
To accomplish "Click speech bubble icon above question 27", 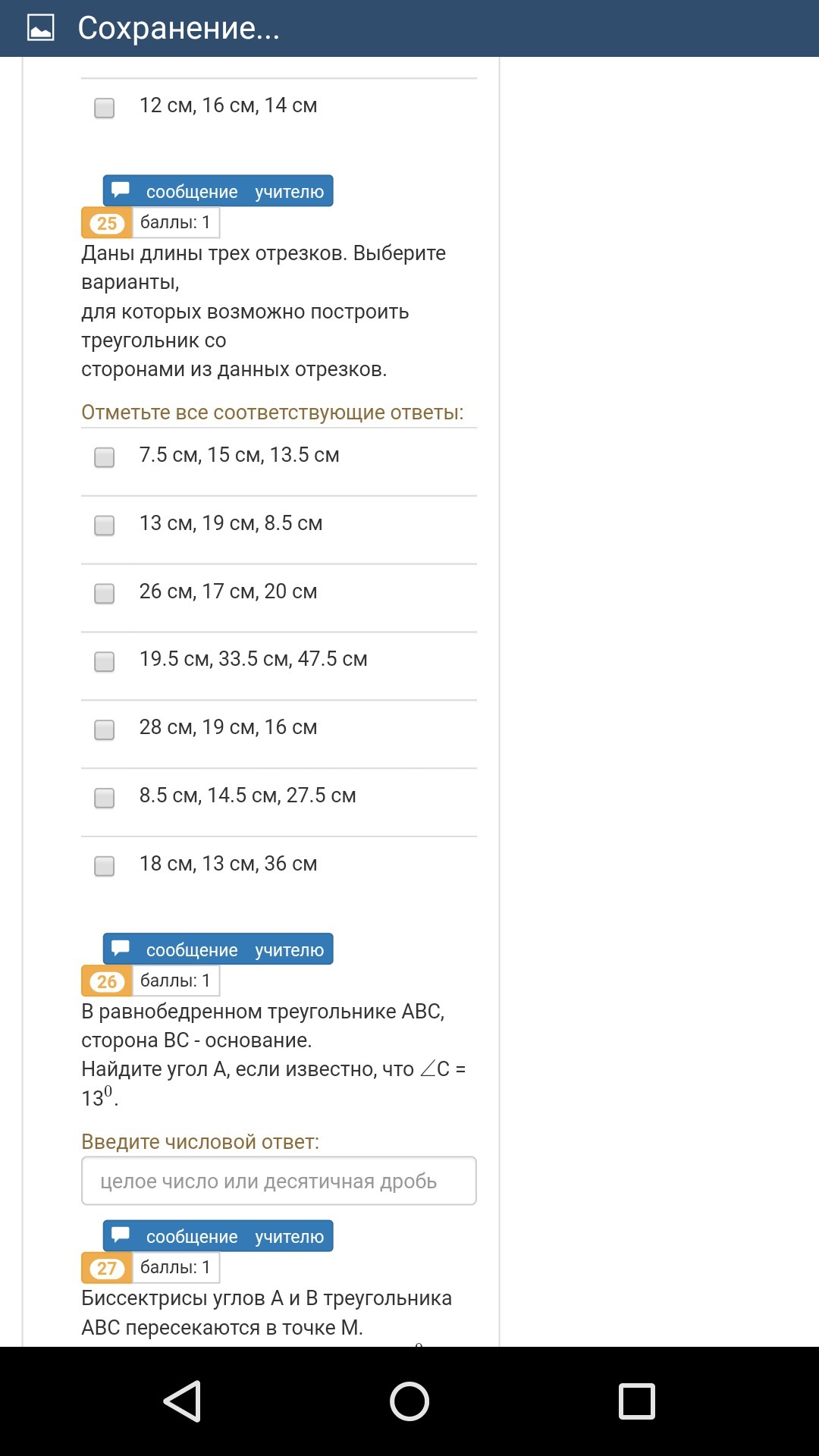I will pos(121,1235).
